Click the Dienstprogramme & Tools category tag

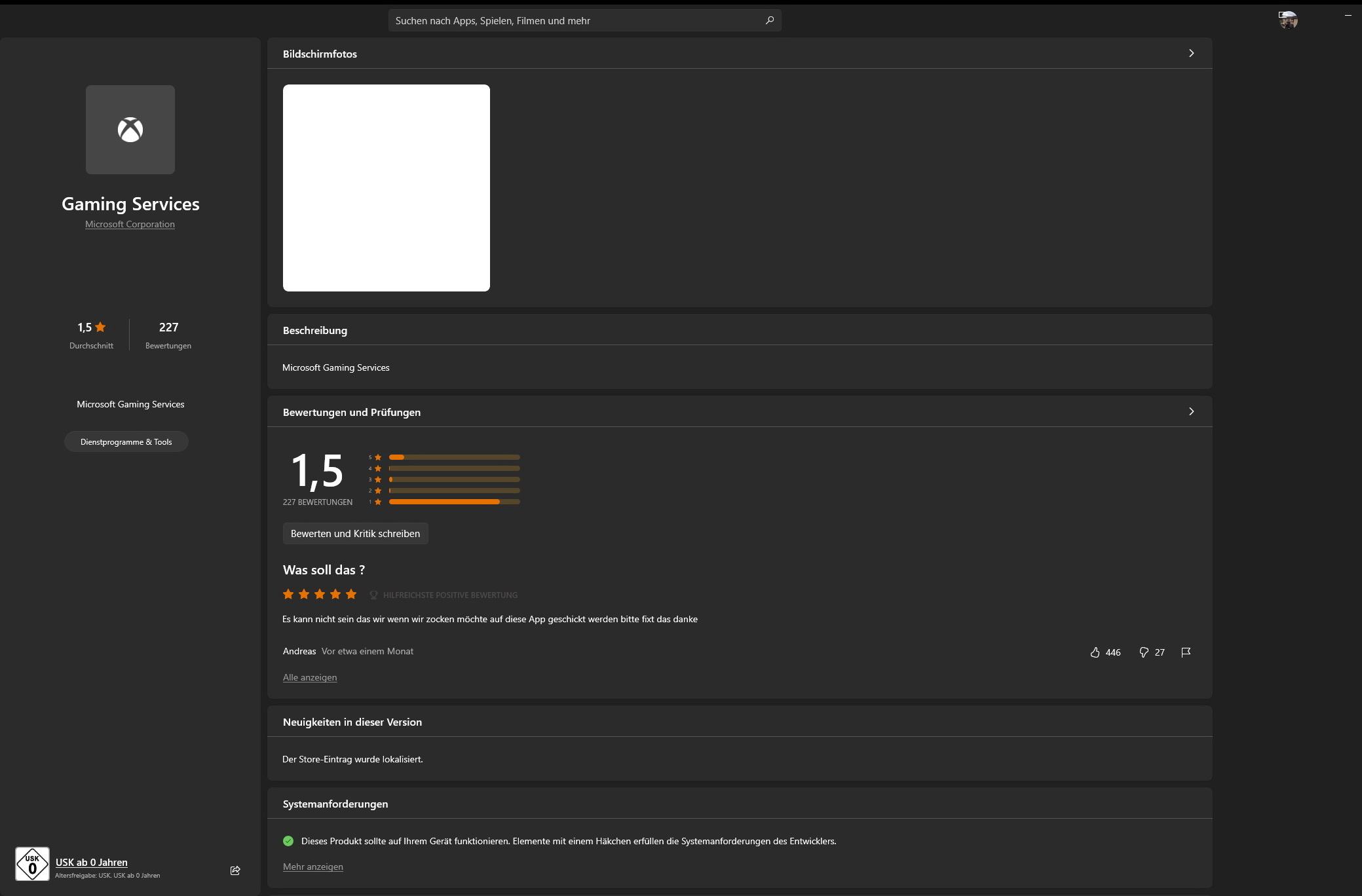(126, 441)
